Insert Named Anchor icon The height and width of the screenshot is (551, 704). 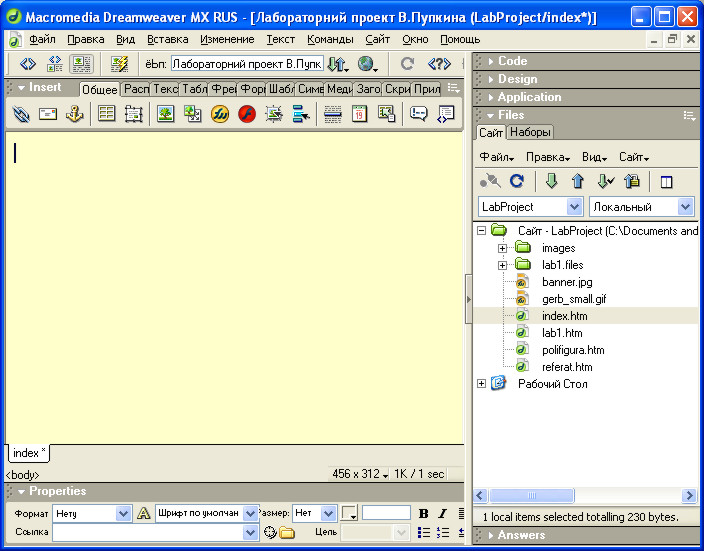coord(75,114)
